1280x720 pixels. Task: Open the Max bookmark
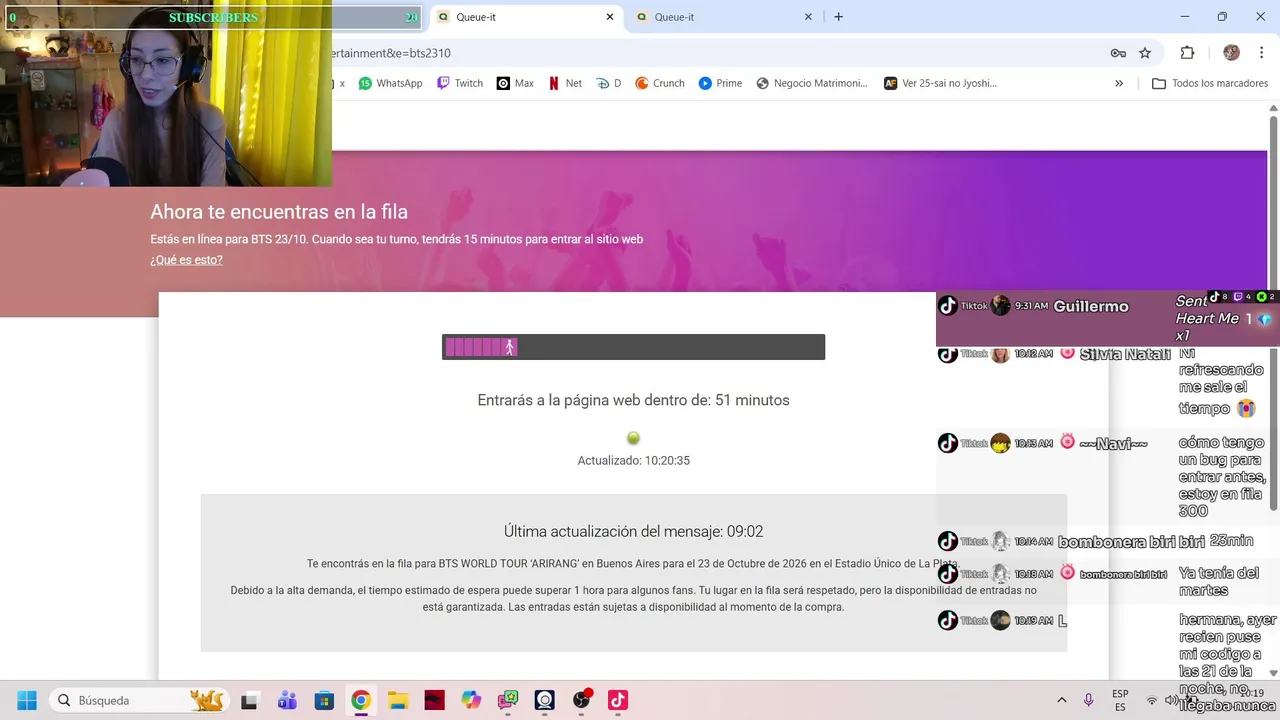pos(515,83)
